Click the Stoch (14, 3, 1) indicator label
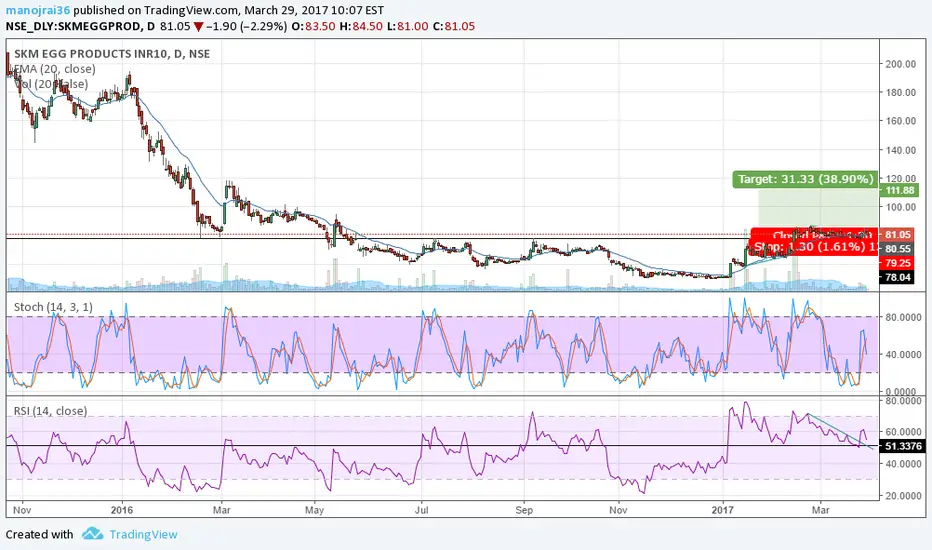Image resolution: width=932 pixels, height=550 pixels. (x=53, y=307)
